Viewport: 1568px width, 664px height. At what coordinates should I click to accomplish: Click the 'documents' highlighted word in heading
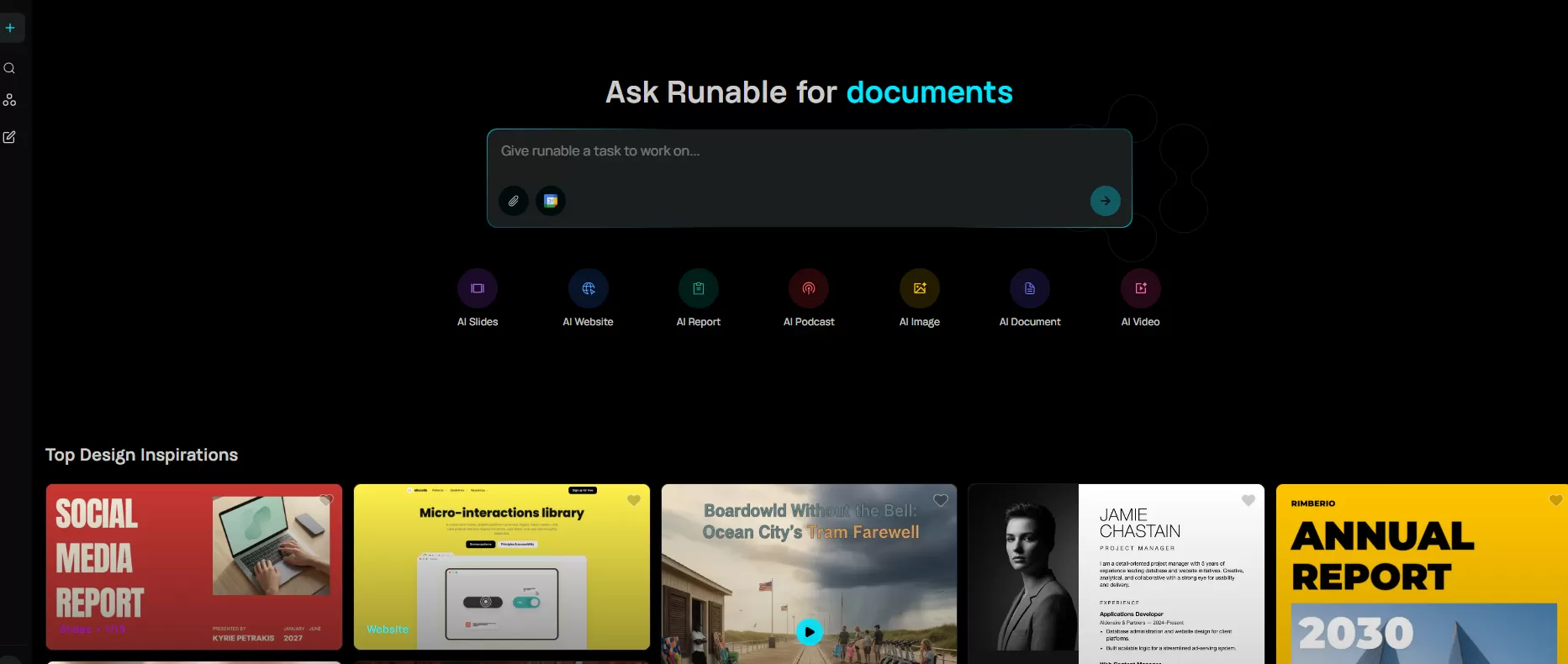coord(930,92)
